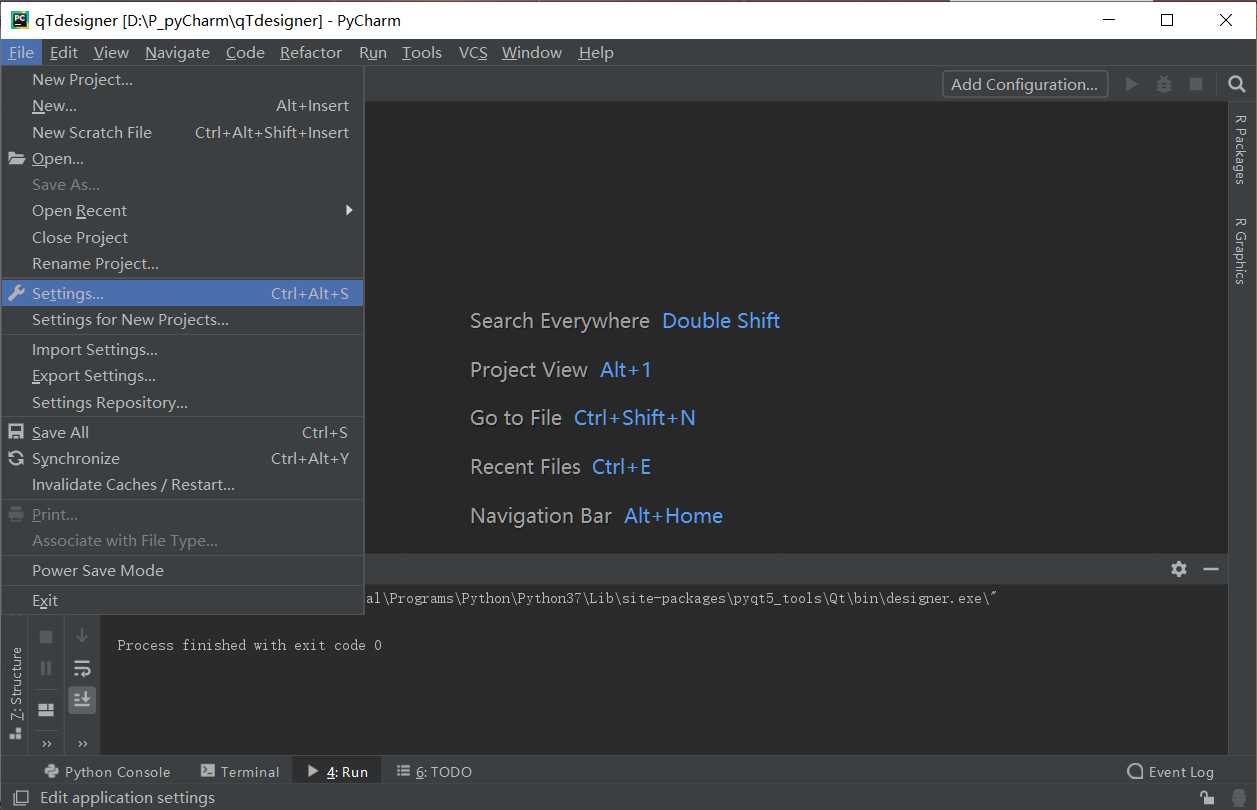
Task: Select New Scratch File entry
Action: [182, 132]
